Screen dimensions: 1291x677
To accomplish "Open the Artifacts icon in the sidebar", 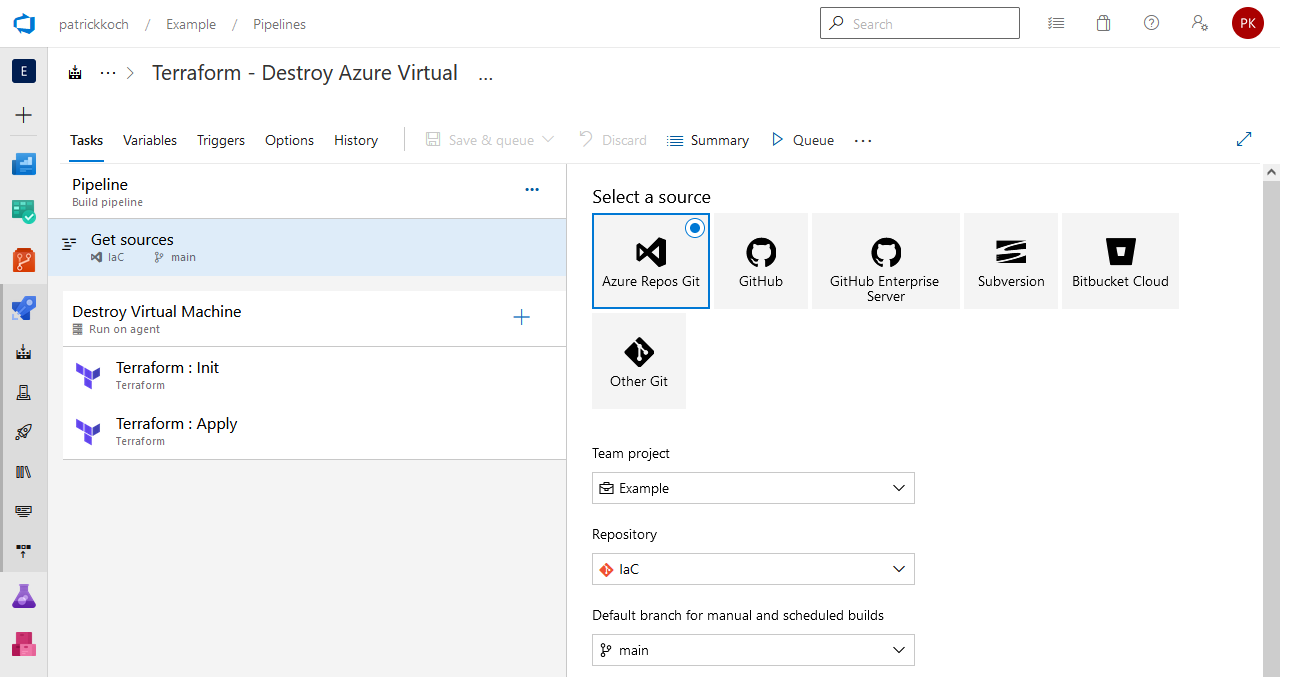I will click(x=24, y=644).
